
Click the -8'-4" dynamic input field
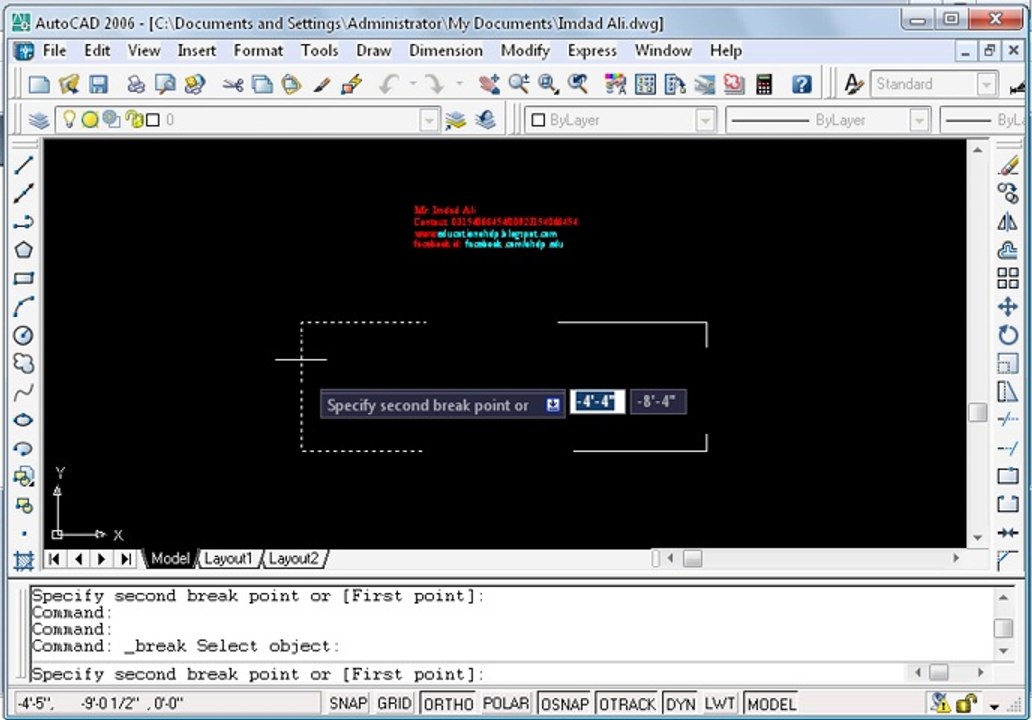pyautogui.click(x=658, y=401)
